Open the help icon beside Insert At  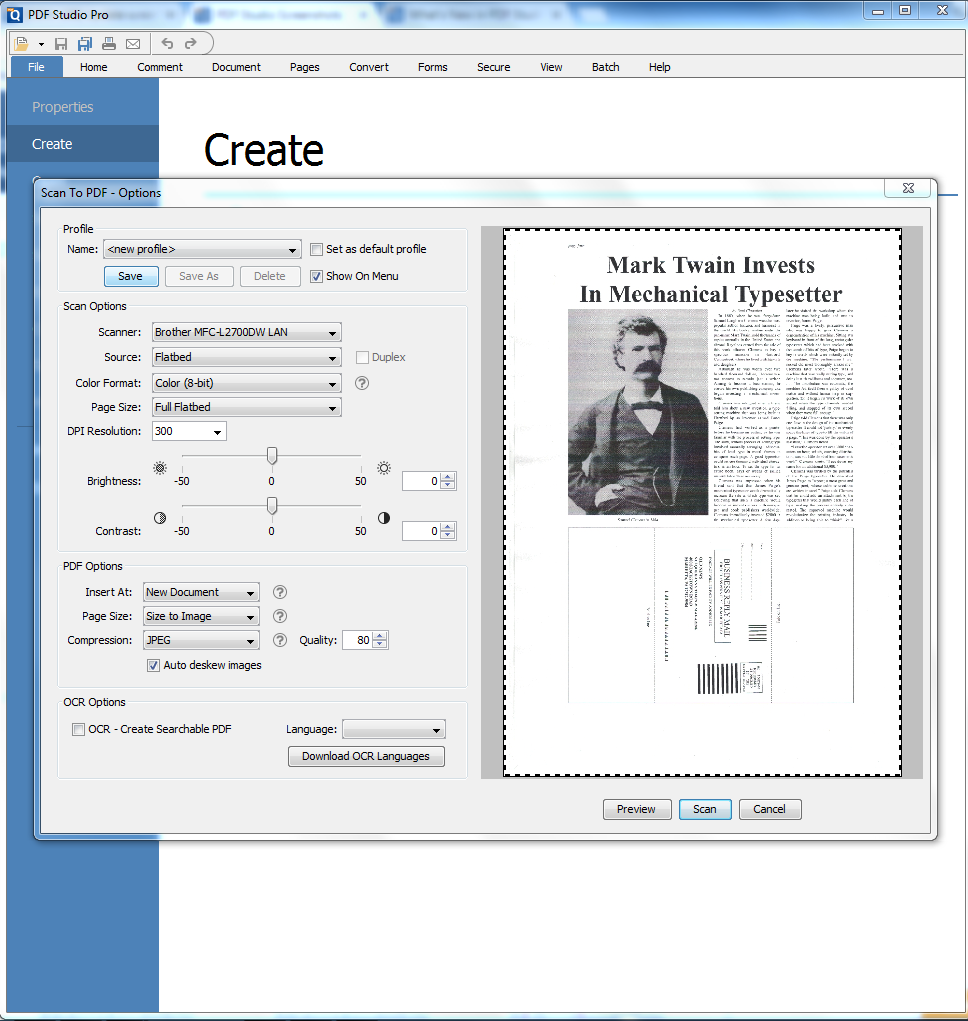click(280, 592)
